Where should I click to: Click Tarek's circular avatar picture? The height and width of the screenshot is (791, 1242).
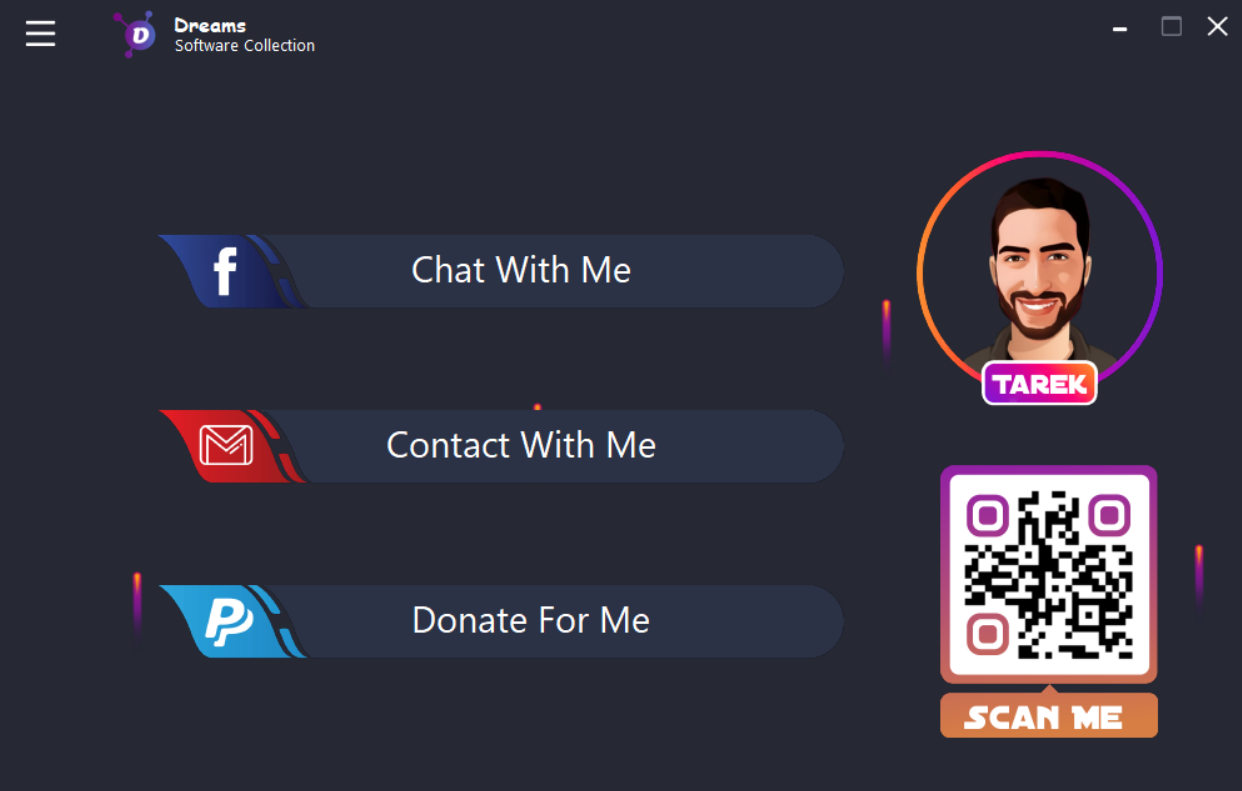pyautogui.click(x=1040, y=273)
